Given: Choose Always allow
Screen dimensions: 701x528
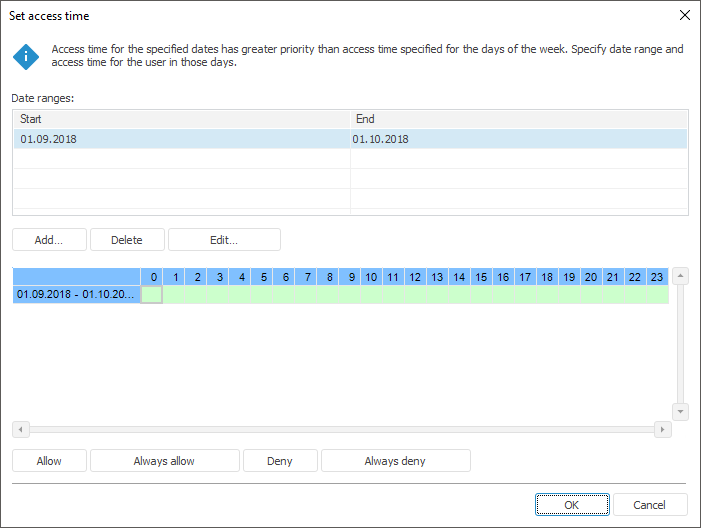Looking at the screenshot, I should (164, 461).
